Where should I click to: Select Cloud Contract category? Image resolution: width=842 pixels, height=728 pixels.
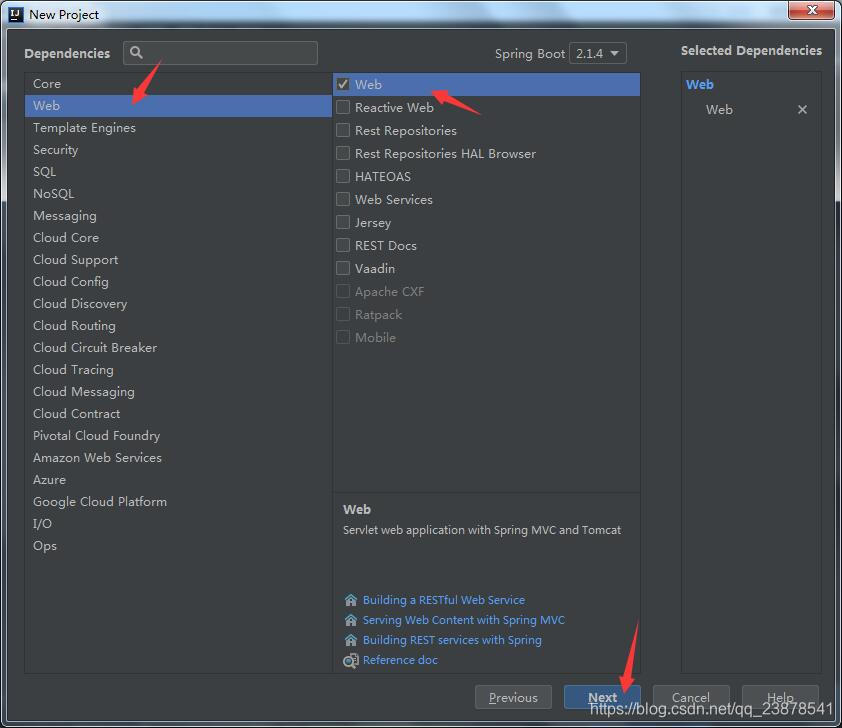(x=178, y=414)
